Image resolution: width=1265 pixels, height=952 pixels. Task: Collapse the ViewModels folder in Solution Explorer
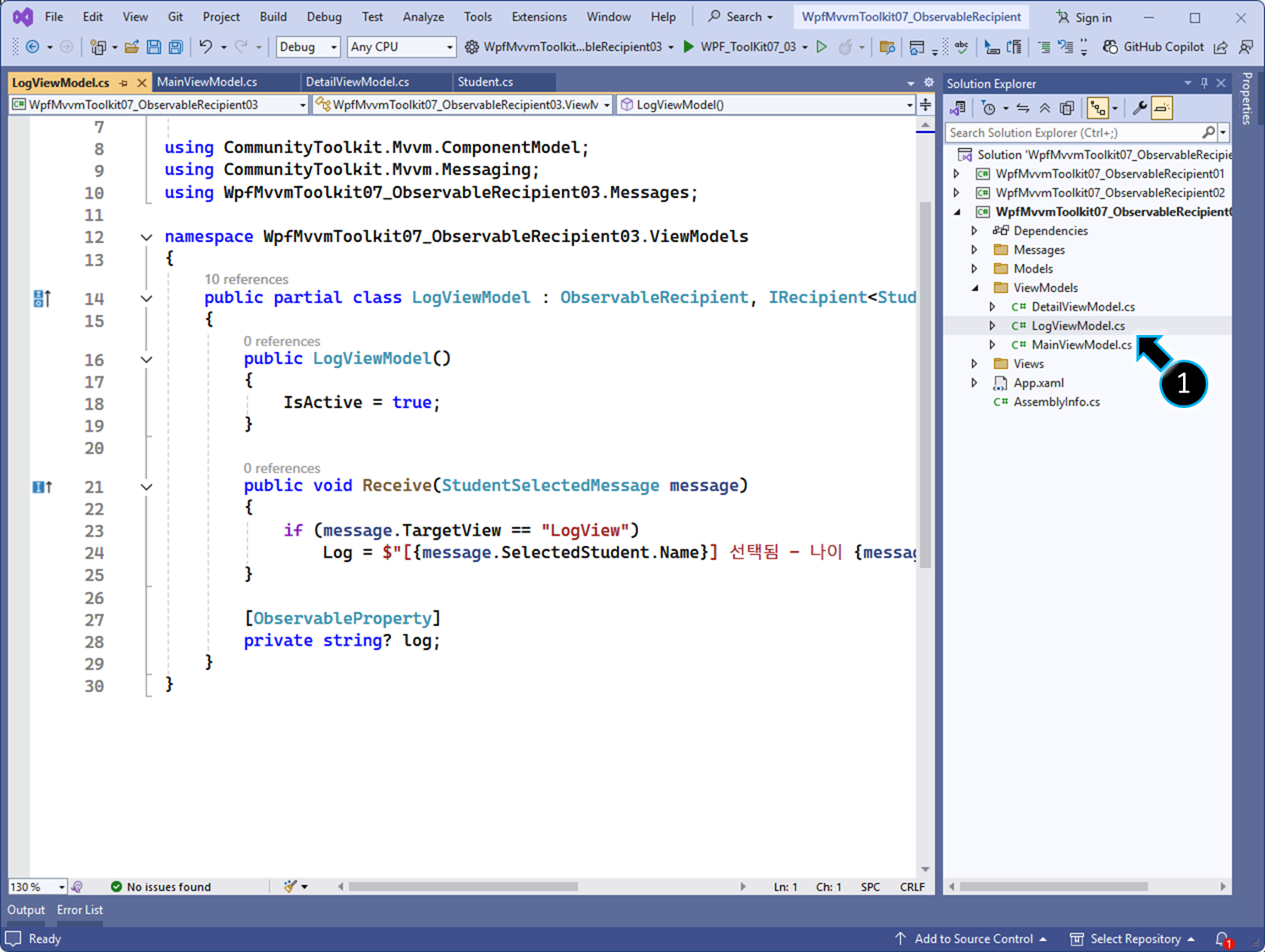click(x=975, y=288)
